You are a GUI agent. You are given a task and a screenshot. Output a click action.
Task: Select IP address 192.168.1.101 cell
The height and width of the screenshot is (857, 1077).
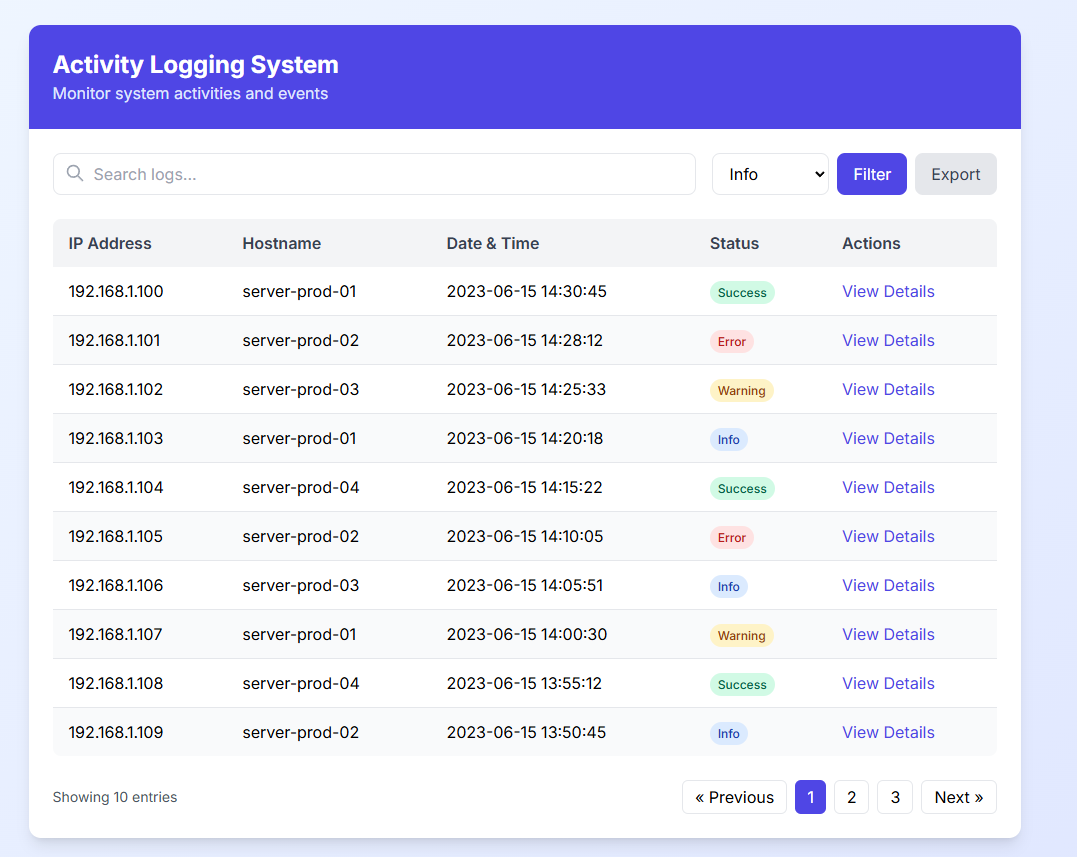(x=115, y=341)
